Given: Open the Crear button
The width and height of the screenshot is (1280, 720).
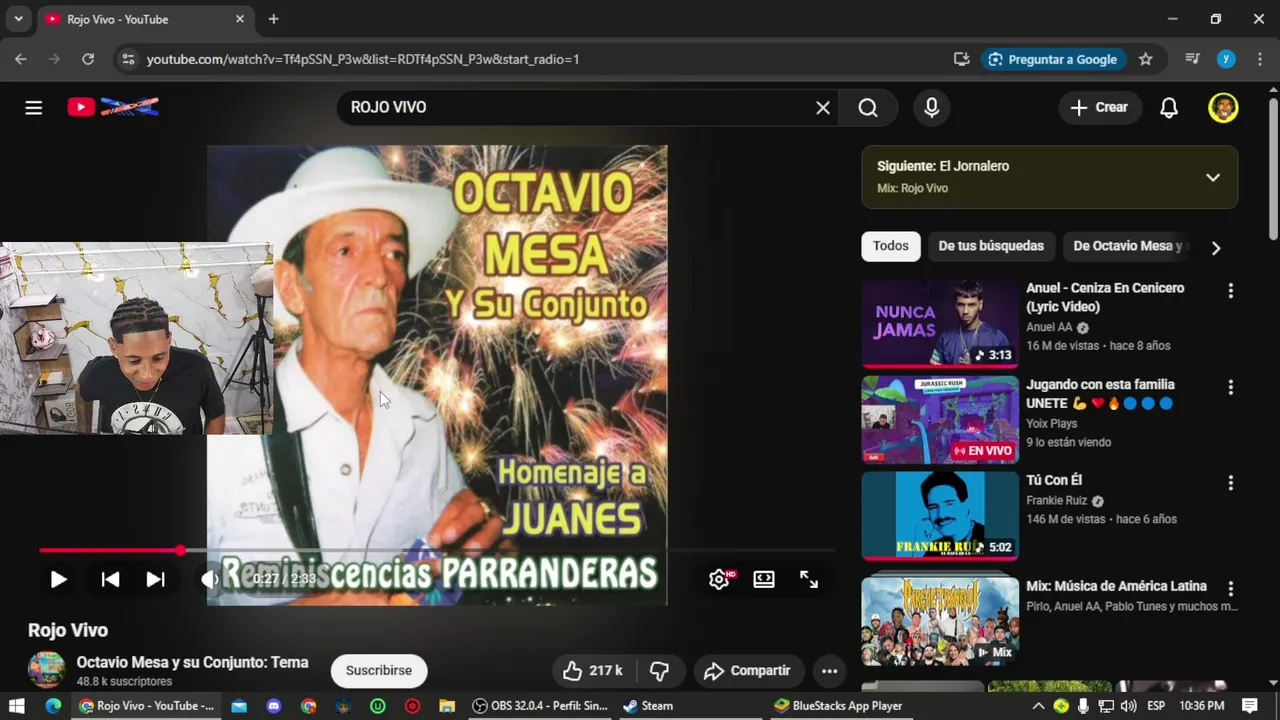Looking at the screenshot, I should pyautogui.click(x=1100, y=108).
